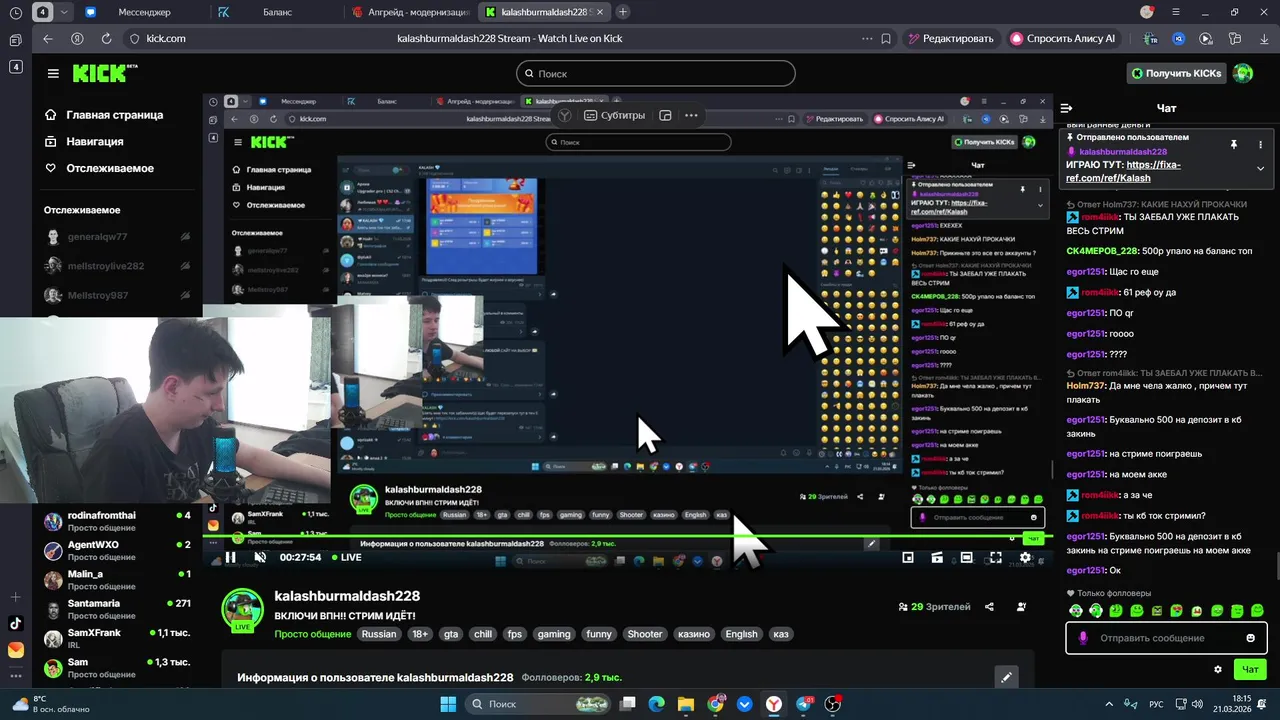Edit channel information pencil button

(x=1007, y=677)
